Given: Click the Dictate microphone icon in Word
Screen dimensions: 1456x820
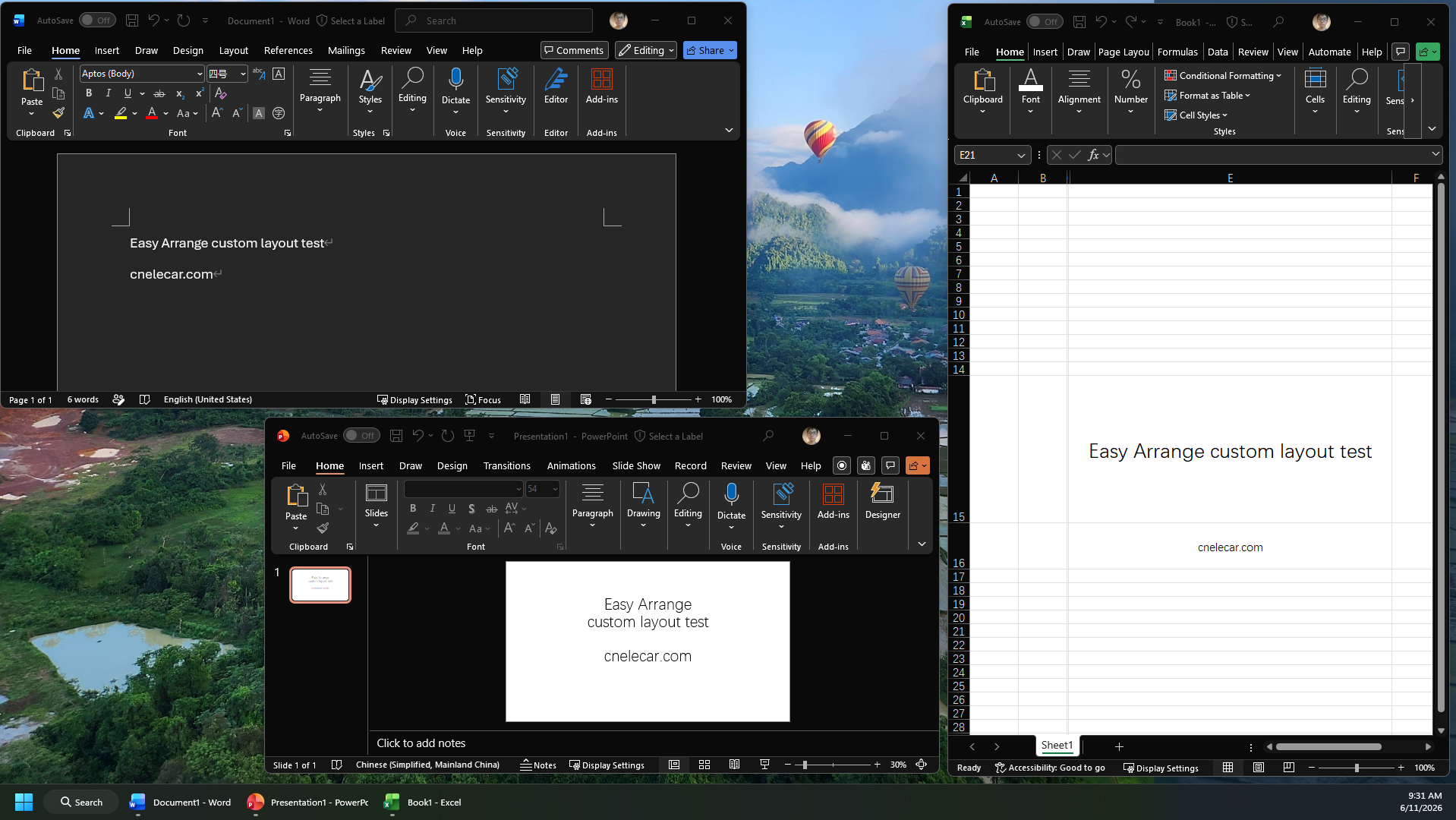Looking at the screenshot, I should coord(455,79).
